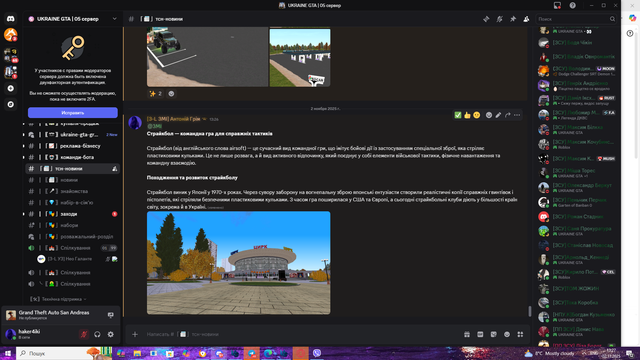React with the green checkmark emoji
The height and width of the screenshot is (360, 640).
458,115
